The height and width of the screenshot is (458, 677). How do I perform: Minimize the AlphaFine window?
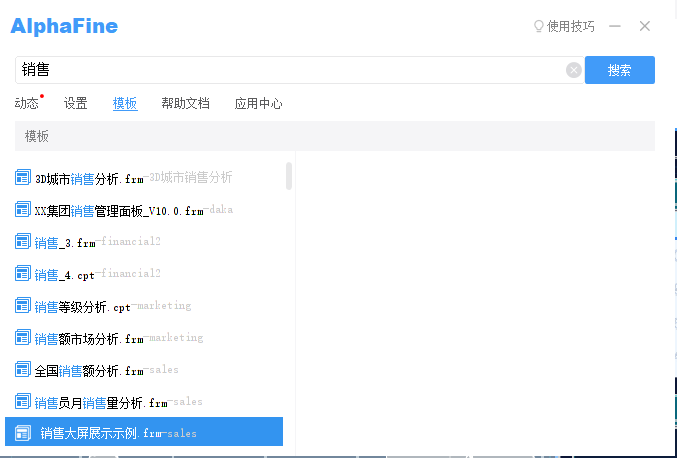click(615, 26)
